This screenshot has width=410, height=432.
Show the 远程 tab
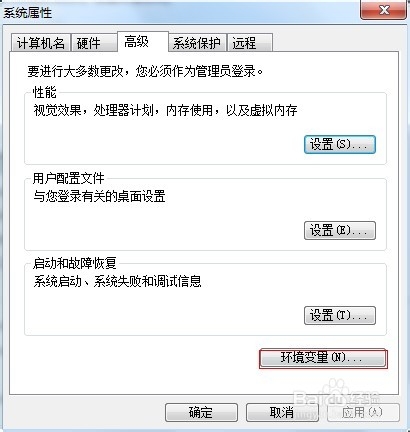pos(250,43)
